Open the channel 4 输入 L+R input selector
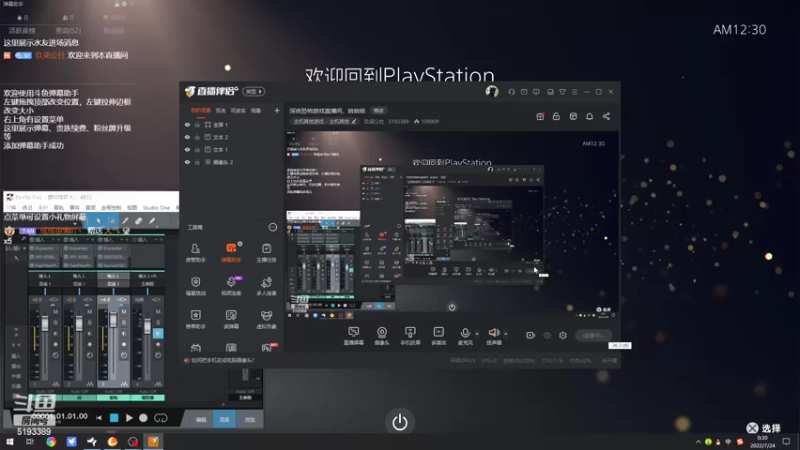 point(147,276)
